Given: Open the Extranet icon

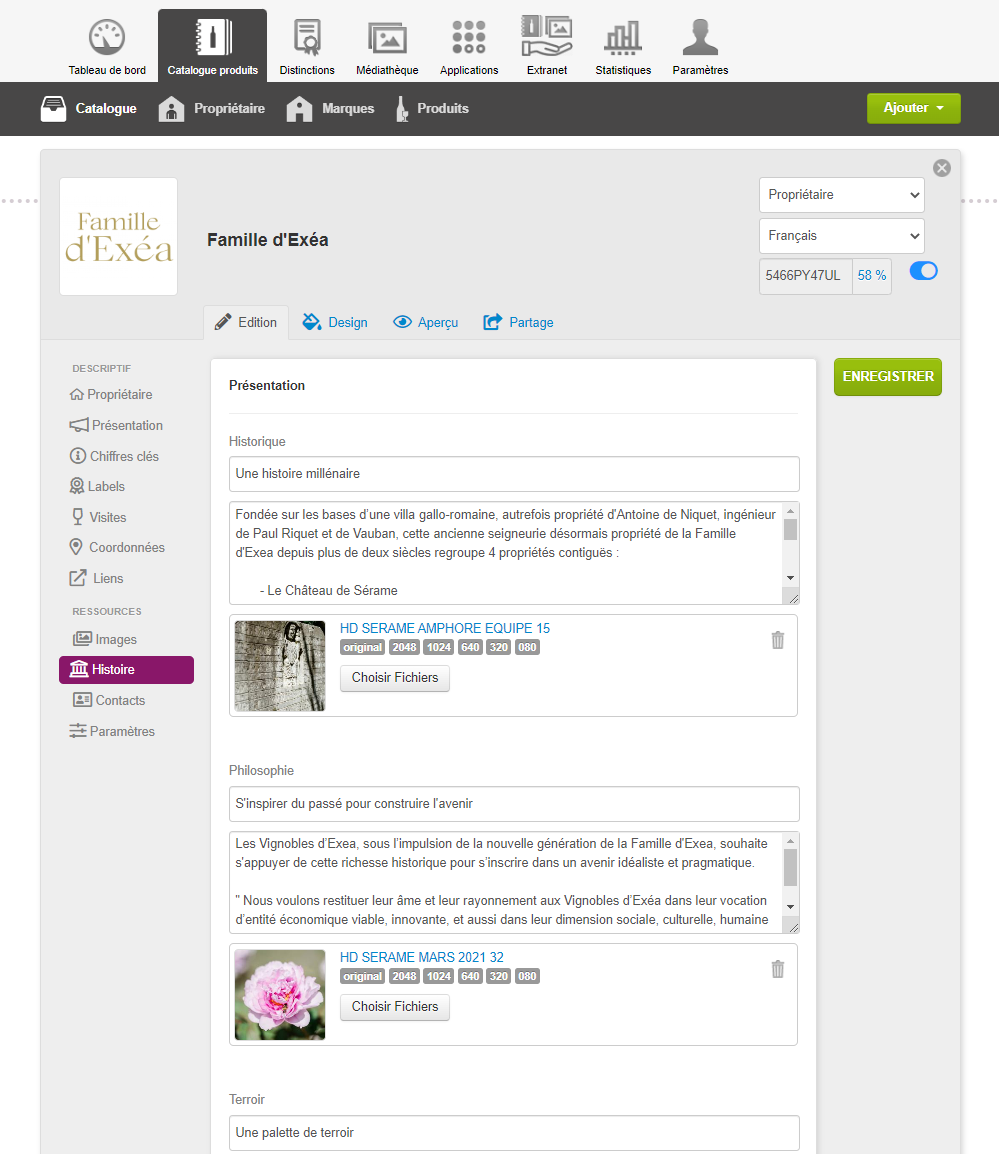Looking at the screenshot, I should [547, 36].
